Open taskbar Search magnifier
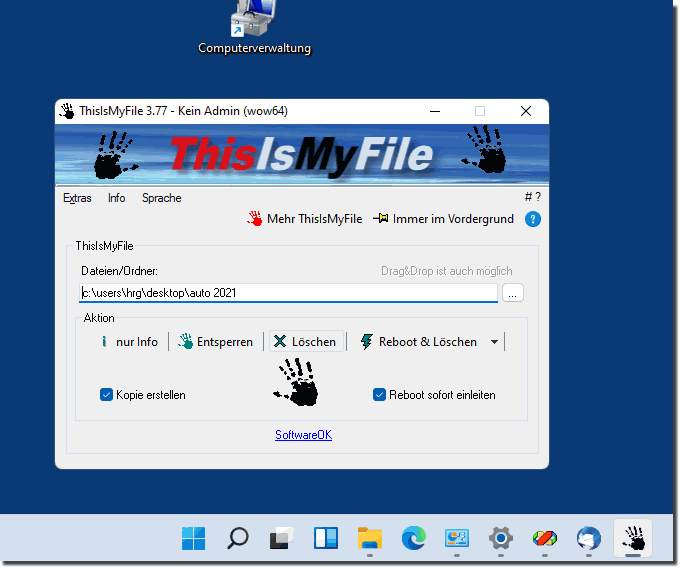Screen dimensions: 680x568 click(x=238, y=539)
